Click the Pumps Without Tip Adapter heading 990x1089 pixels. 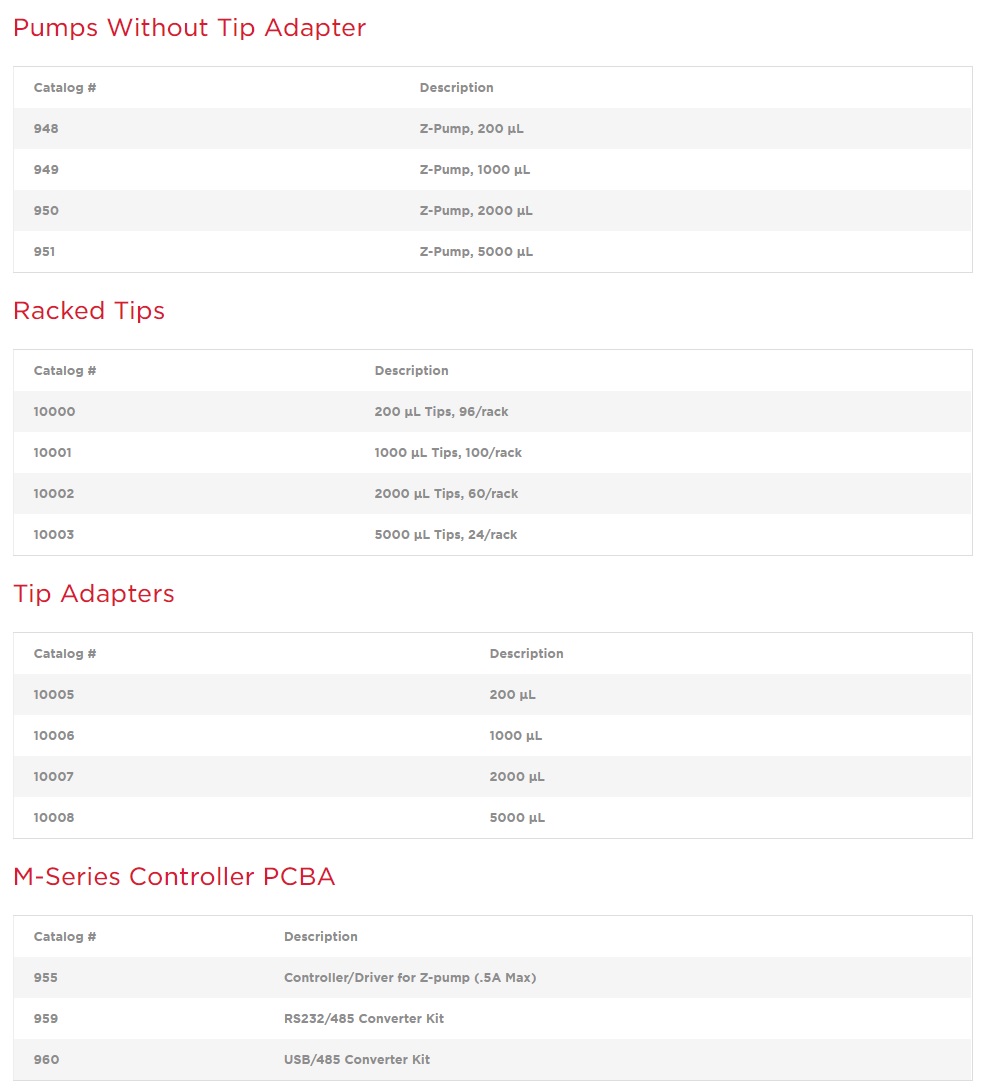coord(189,28)
